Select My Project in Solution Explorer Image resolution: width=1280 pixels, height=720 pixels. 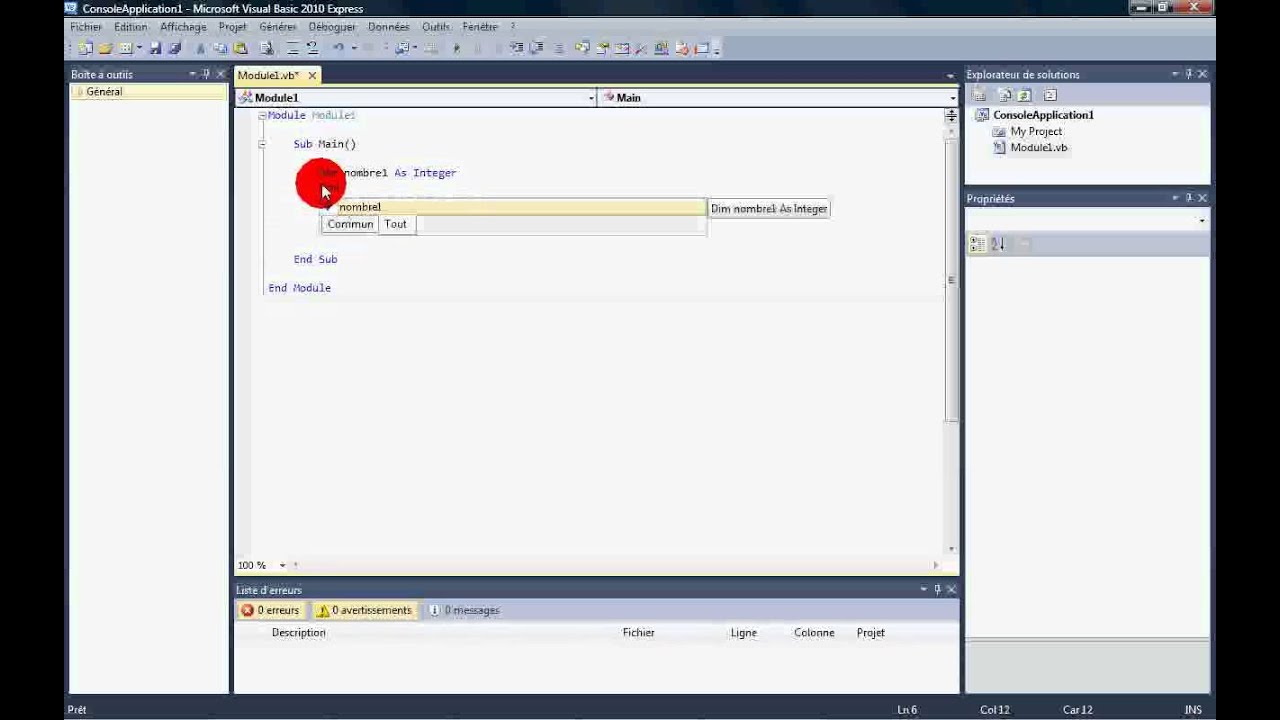coord(1036,131)
